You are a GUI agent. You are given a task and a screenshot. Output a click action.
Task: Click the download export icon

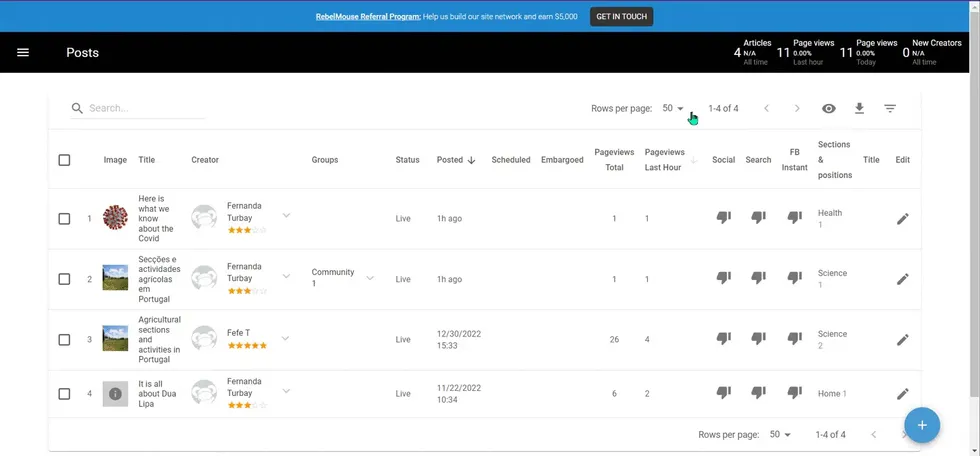coord(859,108)
